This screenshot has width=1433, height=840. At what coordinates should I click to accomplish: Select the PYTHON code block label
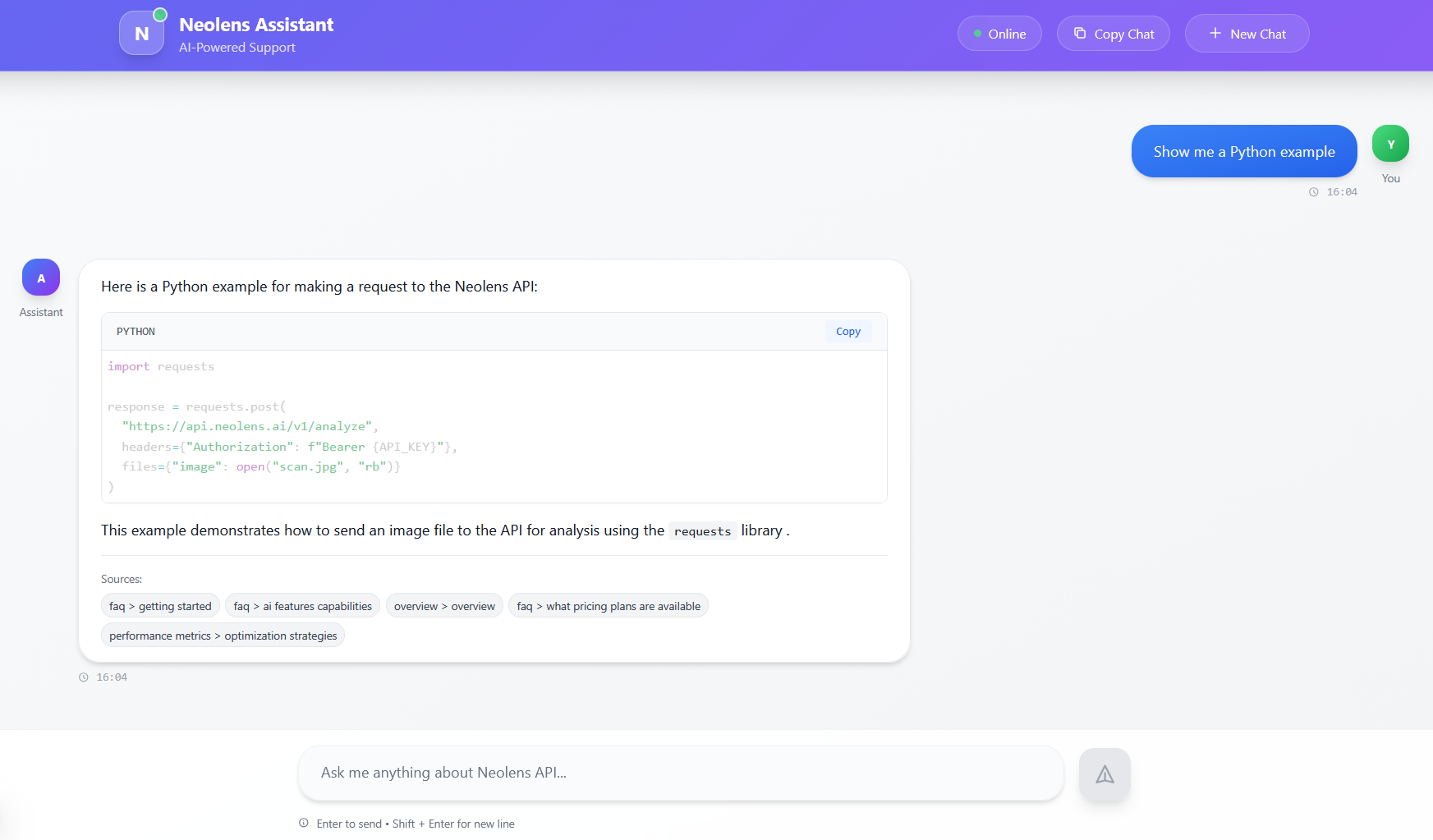point(135,331)
